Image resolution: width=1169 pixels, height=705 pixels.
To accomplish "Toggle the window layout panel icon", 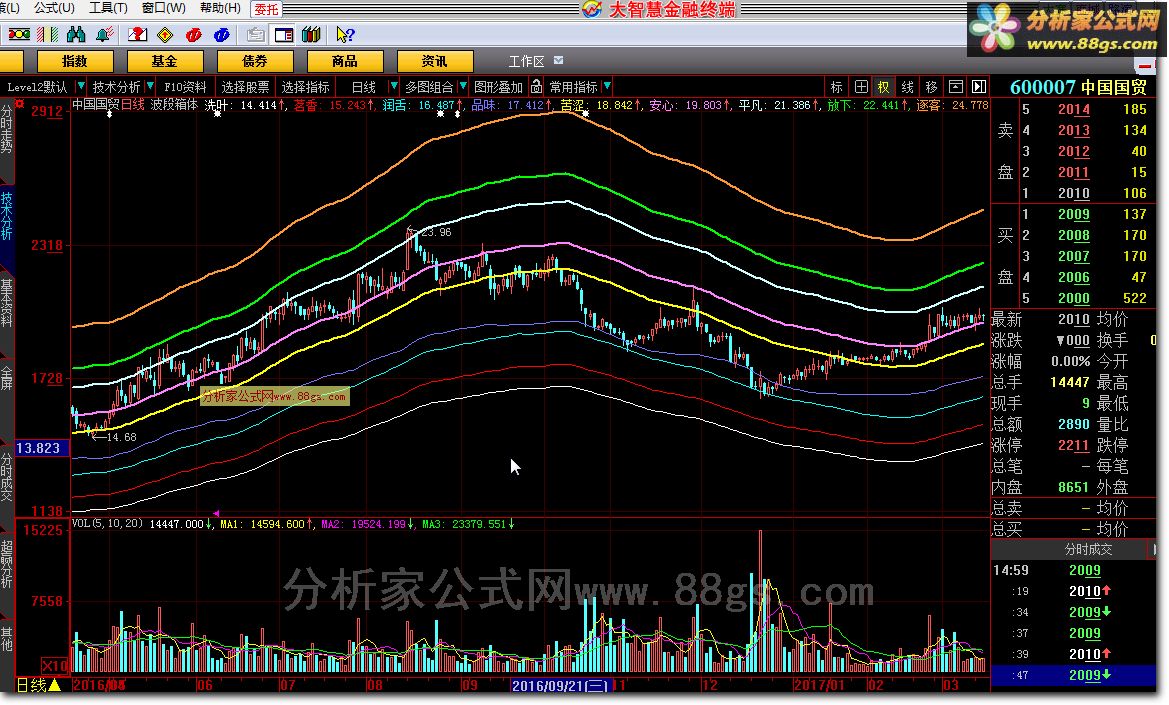I will [x=283, y=34].
